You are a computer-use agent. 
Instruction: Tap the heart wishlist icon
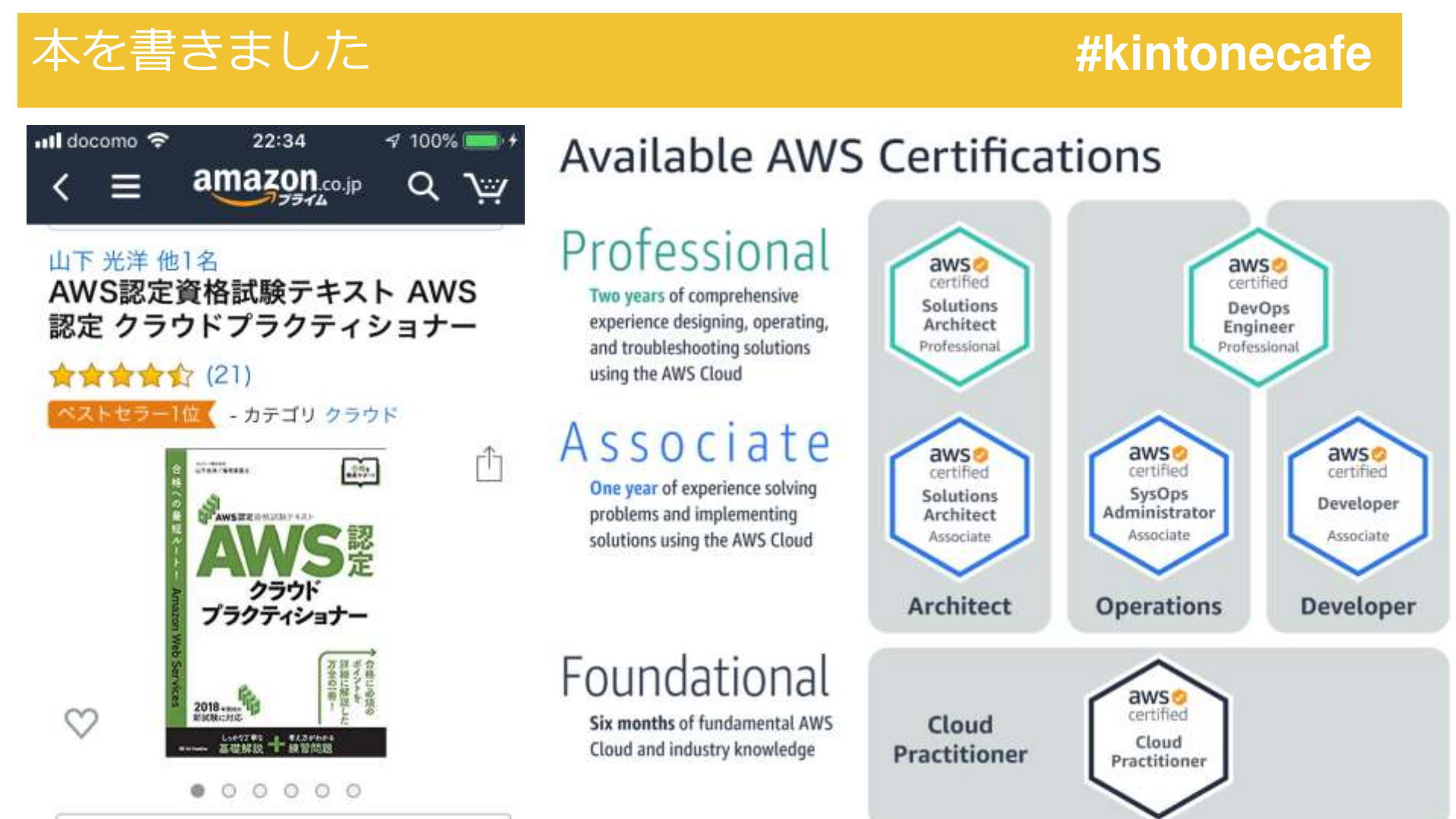81,723
